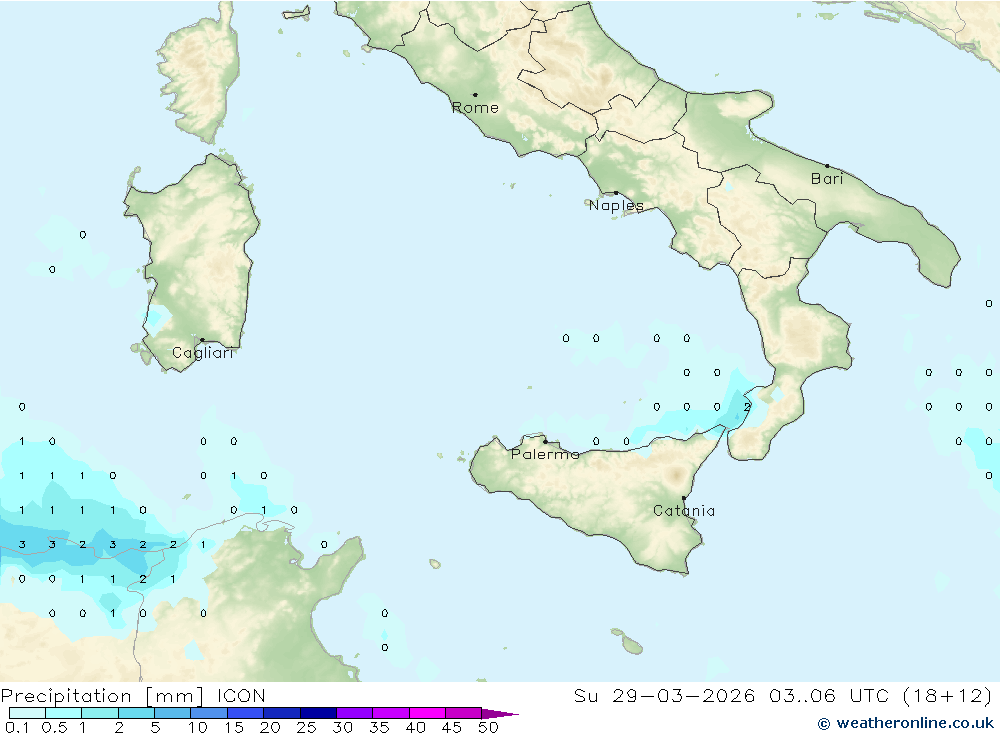Click the Precipitation [mm] ICON title
Image resolution: width=1000 pixels, height=733 pixels.
click(x=133, y=696)
